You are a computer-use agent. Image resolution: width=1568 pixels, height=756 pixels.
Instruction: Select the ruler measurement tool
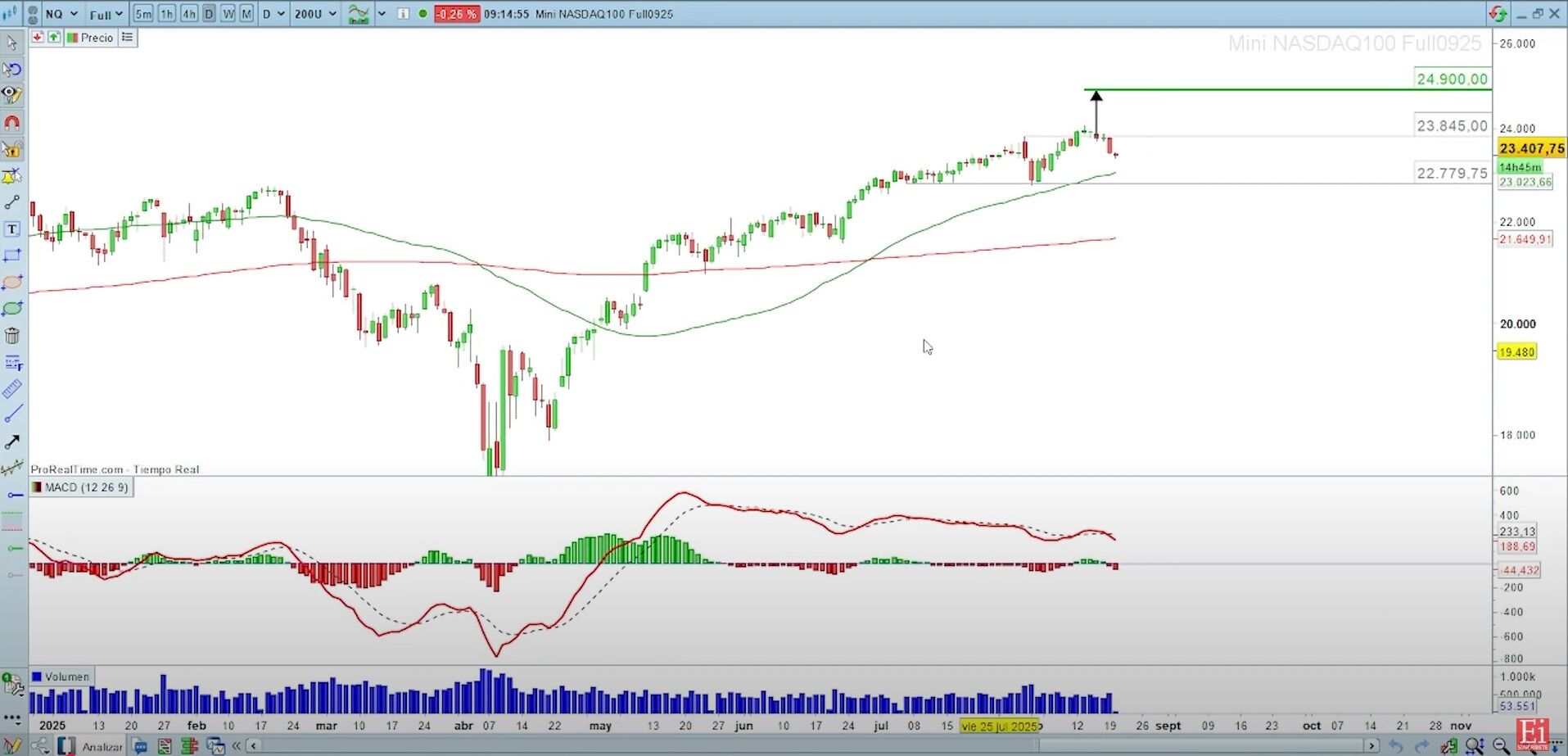12,389
